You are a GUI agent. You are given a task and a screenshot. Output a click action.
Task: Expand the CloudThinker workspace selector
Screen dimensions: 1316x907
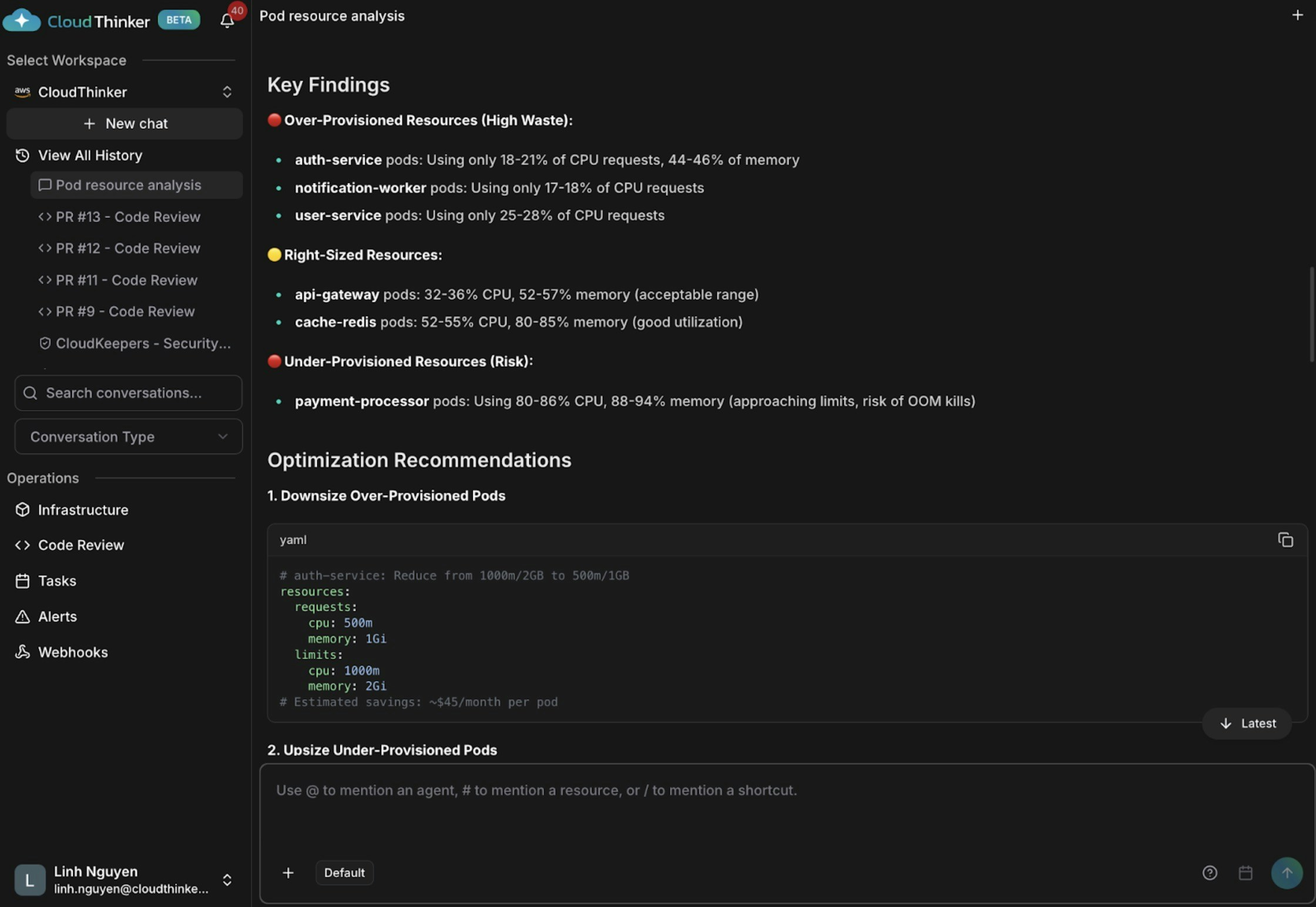(227, 92)
